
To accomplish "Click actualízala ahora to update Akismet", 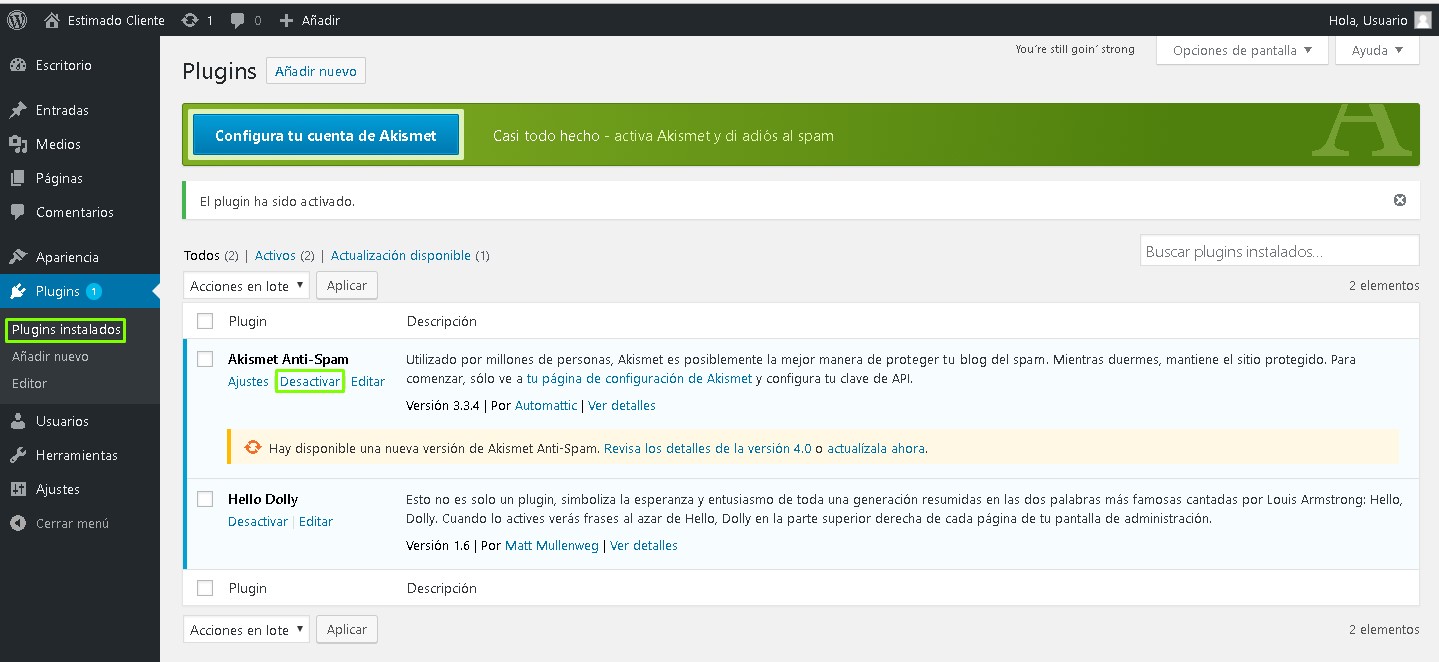I will [x=876, y=448].
